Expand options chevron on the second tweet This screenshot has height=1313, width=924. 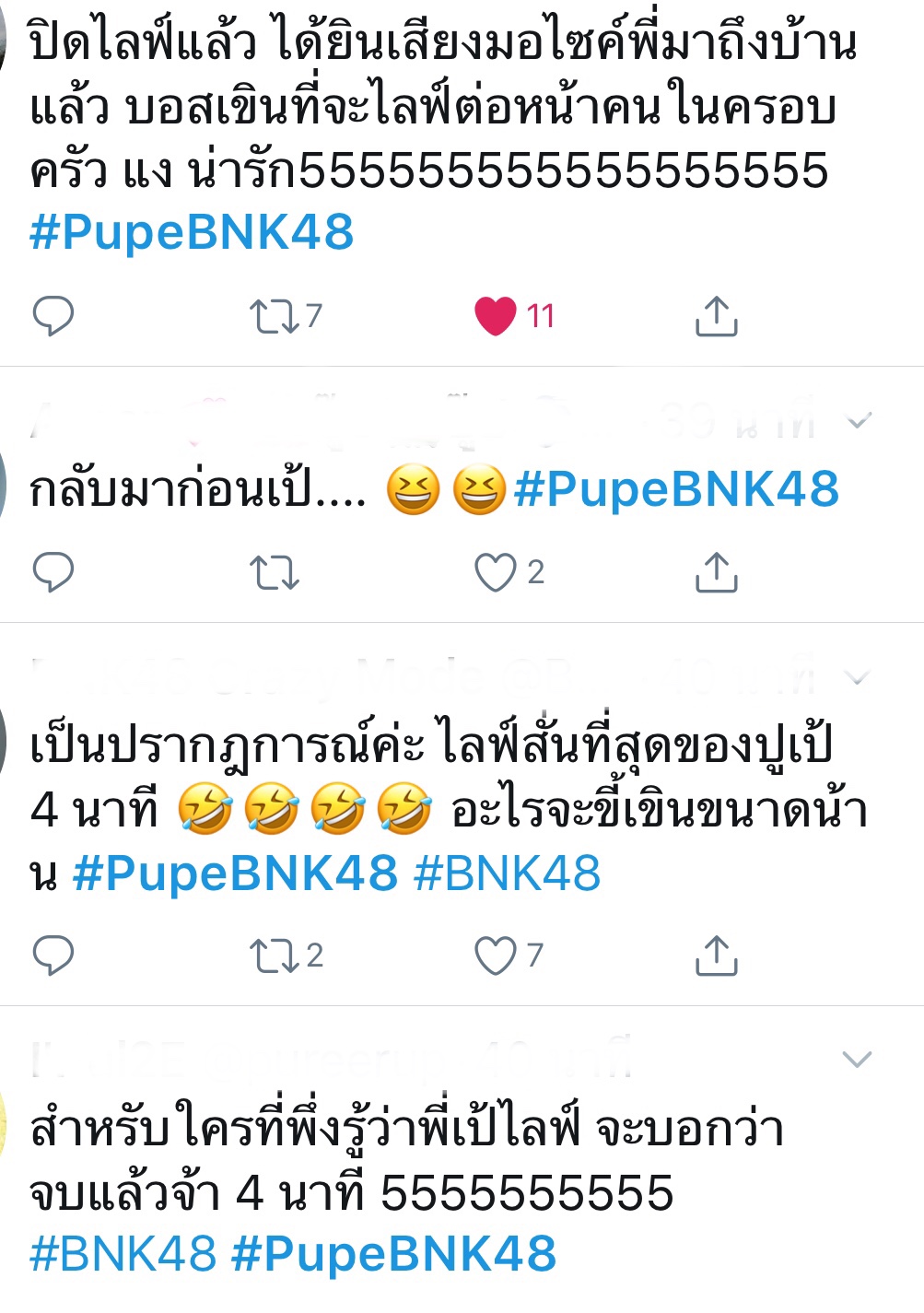(859, 421)
